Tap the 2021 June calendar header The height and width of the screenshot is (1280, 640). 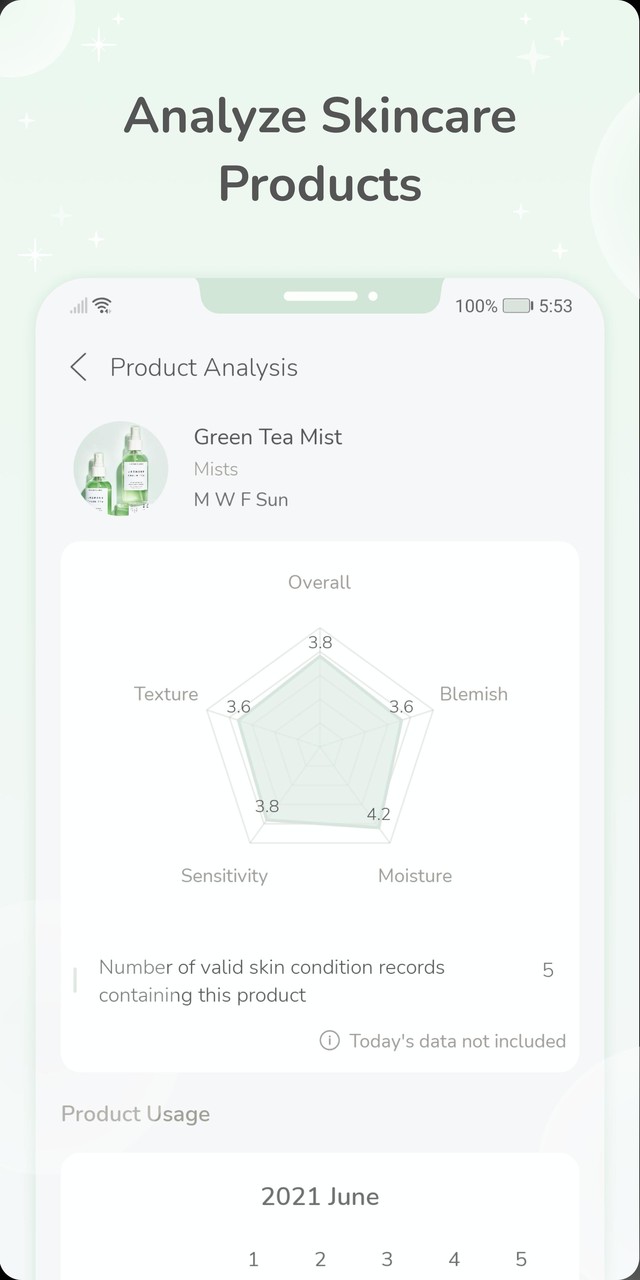(x=320, y=1196)
